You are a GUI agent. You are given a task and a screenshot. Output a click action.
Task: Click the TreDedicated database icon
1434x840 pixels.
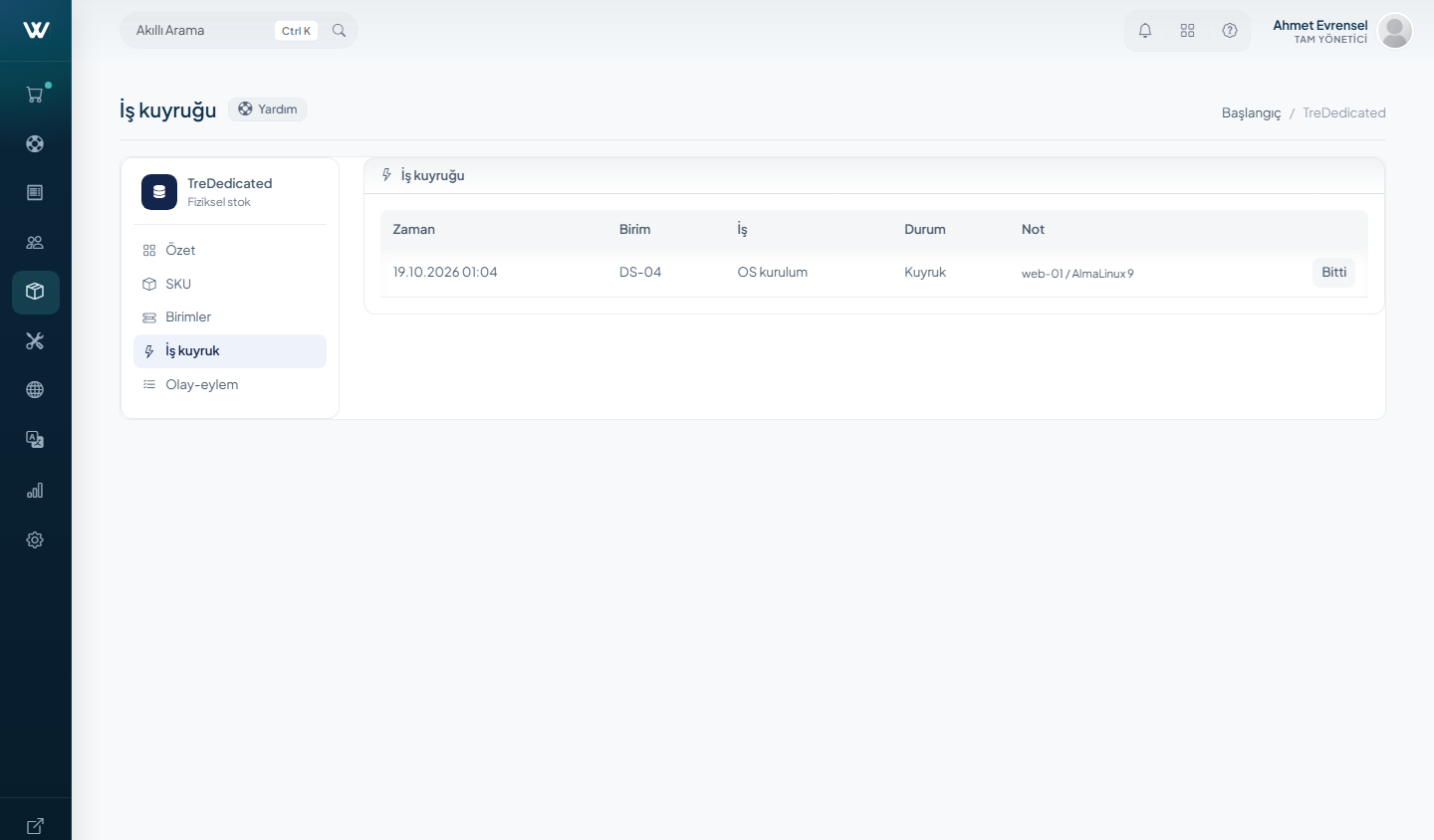pyautogui.click(x=159, y=192)
